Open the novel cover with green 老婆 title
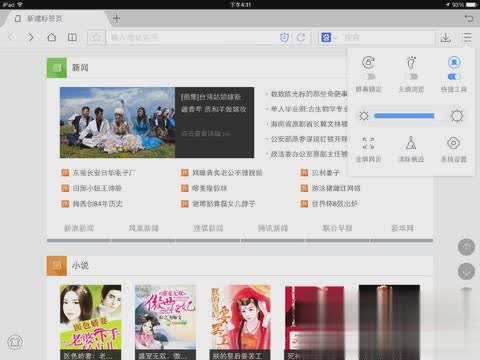The height and width of the screenshot is (360, 480). pyautogui.click(x=91, y=322)
